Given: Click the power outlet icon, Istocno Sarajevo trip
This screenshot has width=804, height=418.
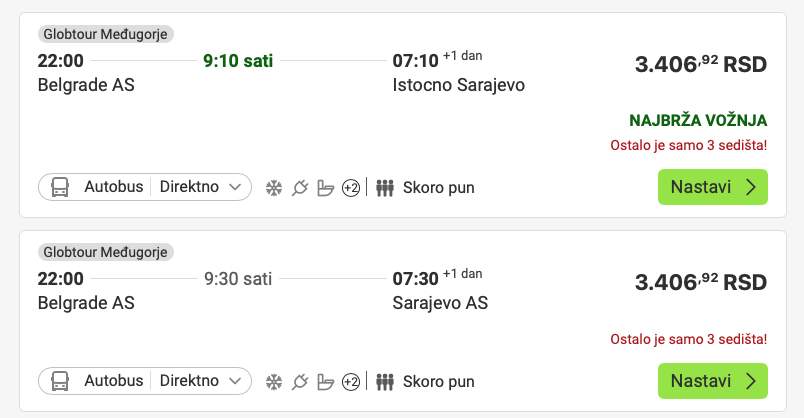Looking at the screenshot, I should [299, 187].
